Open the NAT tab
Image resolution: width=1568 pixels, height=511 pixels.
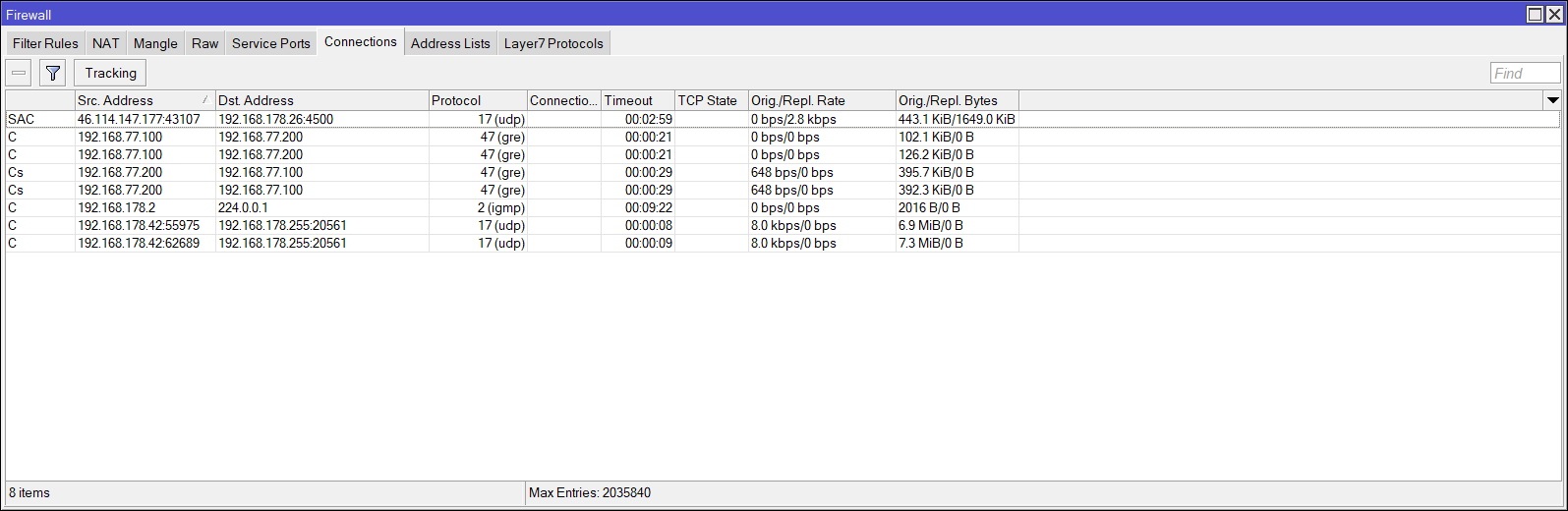[105, 43]
